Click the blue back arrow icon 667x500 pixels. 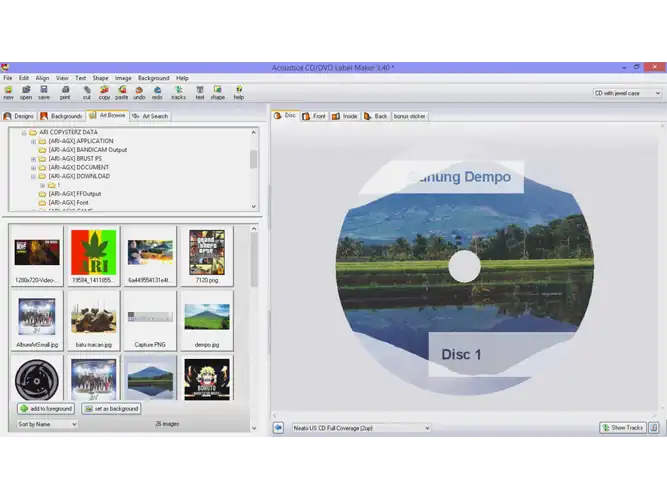[x=278, y=428]
